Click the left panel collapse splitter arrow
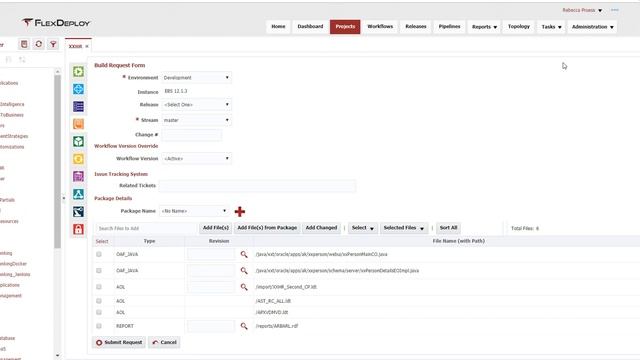This screenshot has height=360, width=640. (x=64, y=199)
